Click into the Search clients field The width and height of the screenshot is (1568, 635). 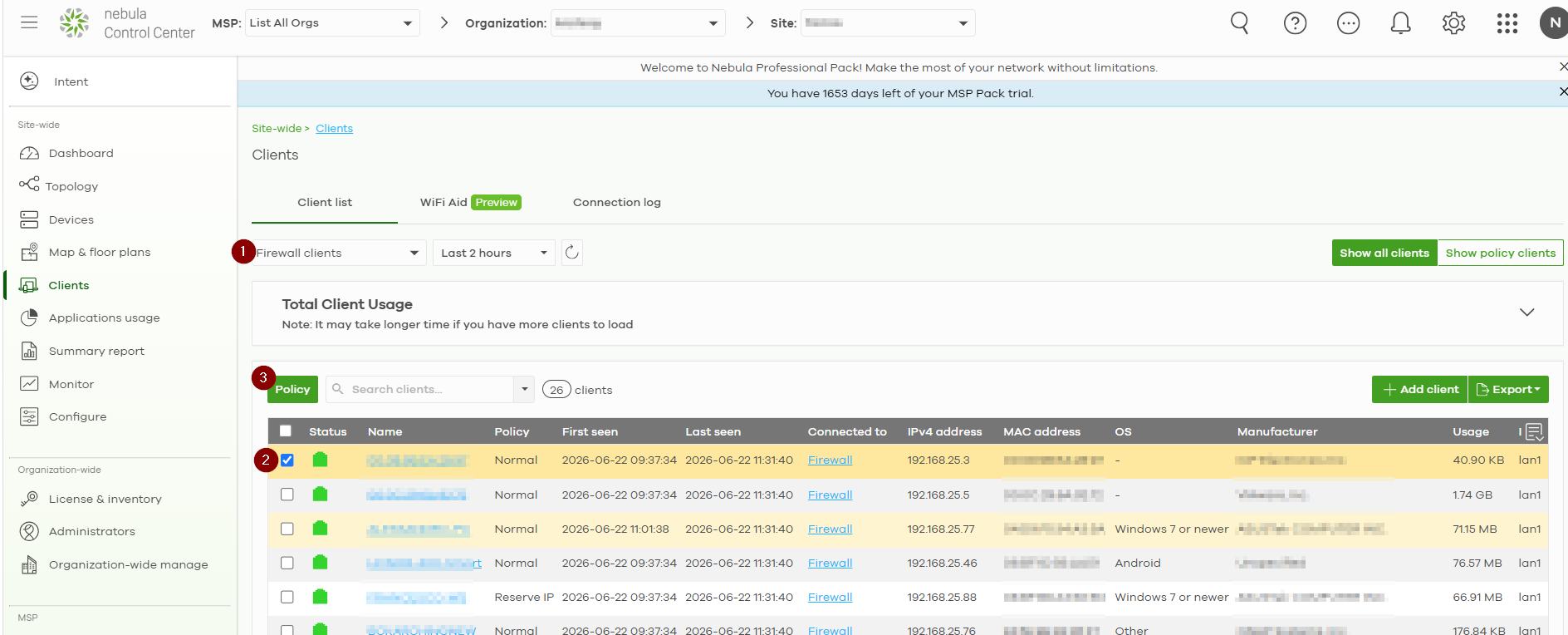(x=421, y=389)
